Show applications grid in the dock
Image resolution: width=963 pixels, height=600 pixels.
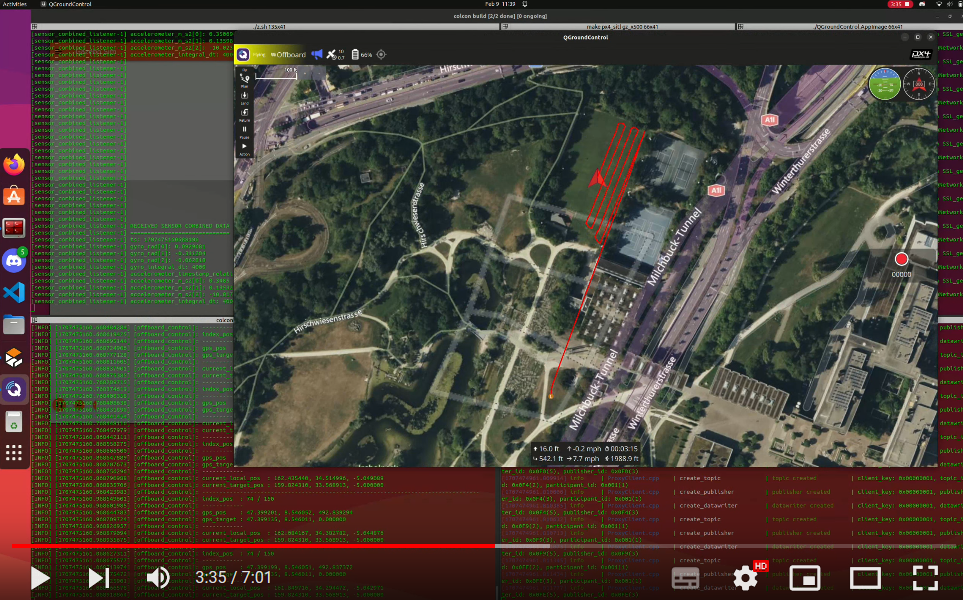[x=14, y=454]
